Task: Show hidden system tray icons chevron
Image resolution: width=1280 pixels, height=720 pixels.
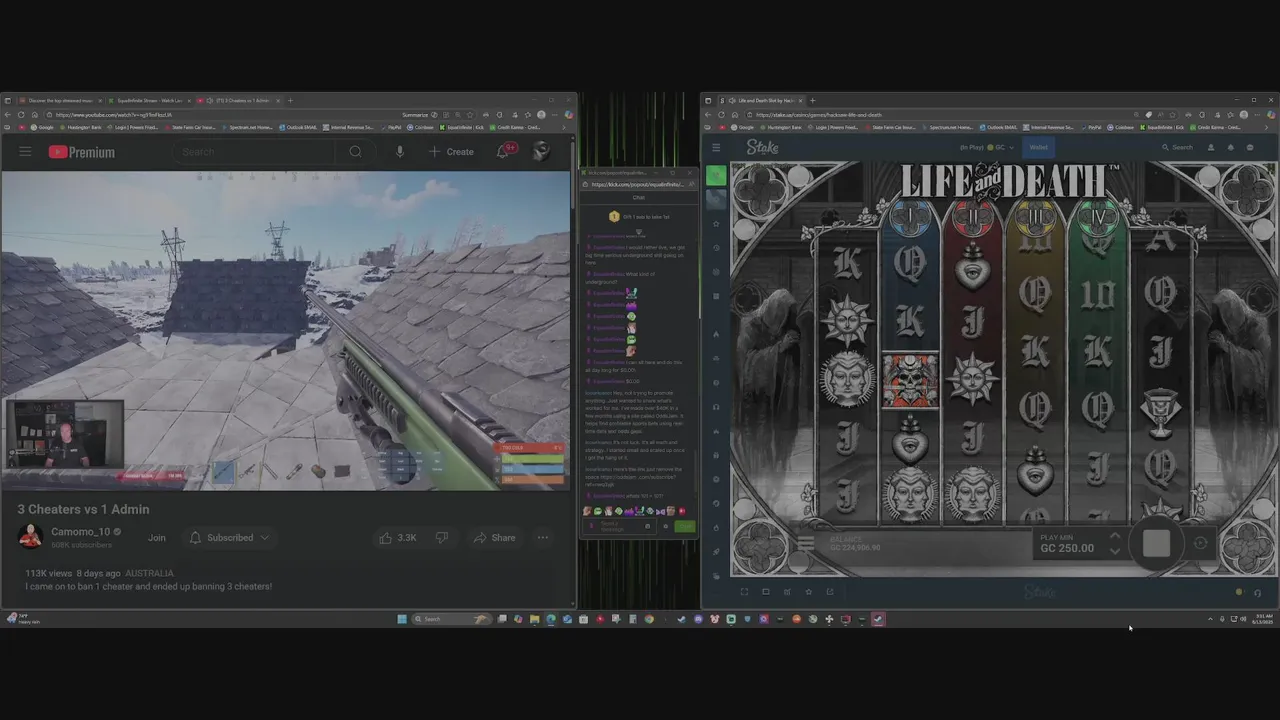Action: point(1210,619)
